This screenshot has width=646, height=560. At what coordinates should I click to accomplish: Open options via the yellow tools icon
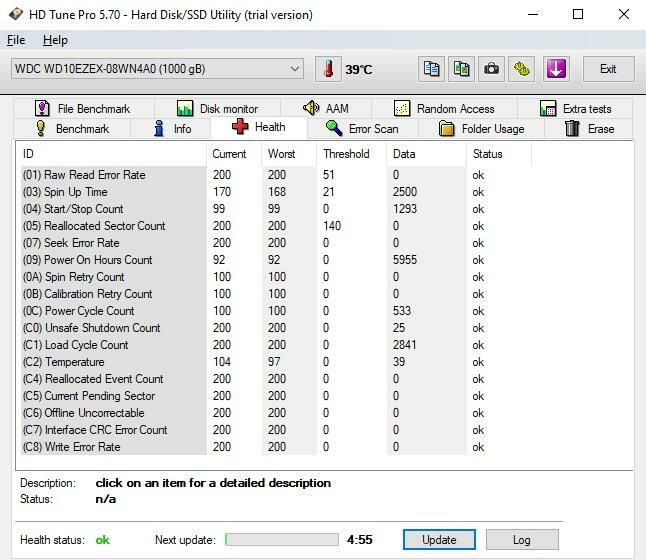click(x=522, y=69)
